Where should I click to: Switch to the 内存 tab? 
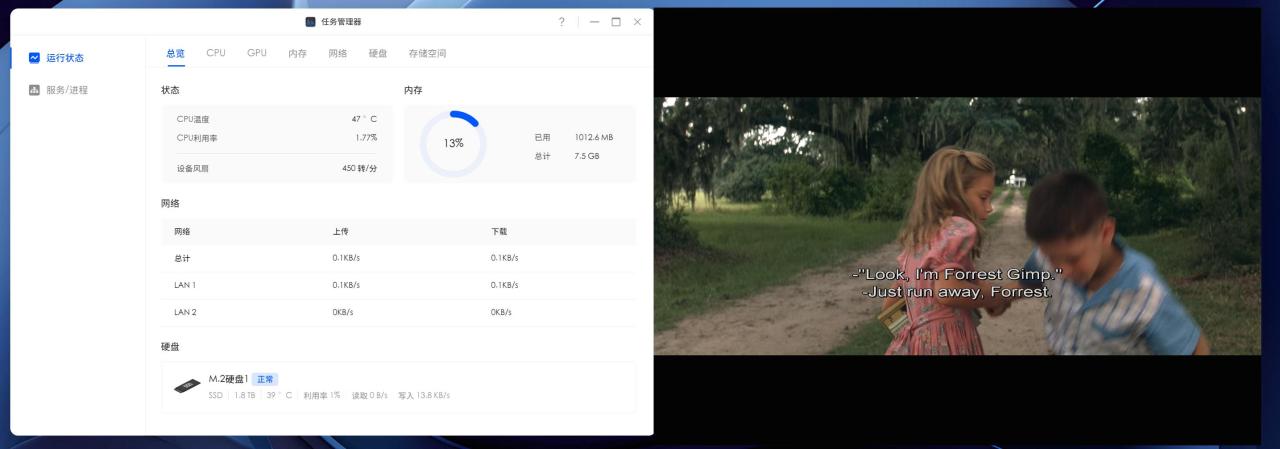[297, 53]
